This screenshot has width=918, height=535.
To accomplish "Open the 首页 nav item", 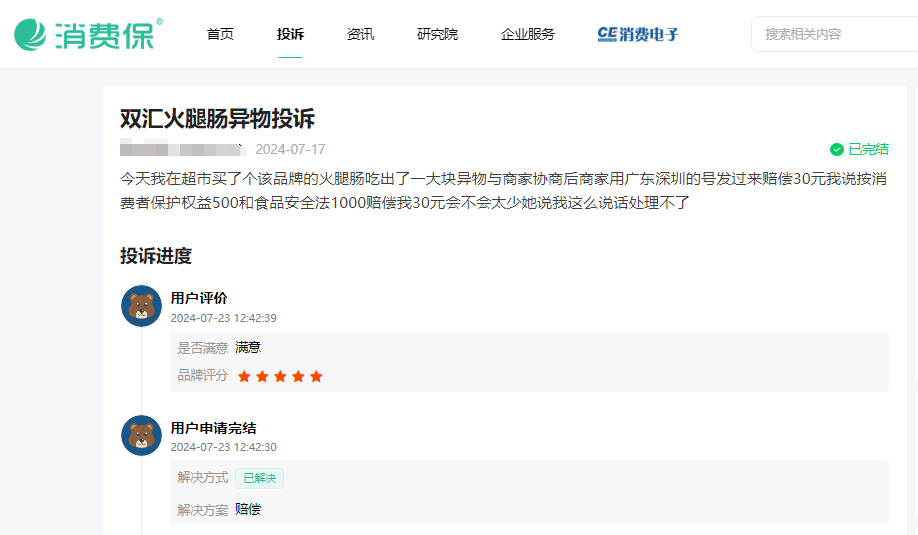I will [220, 34].
